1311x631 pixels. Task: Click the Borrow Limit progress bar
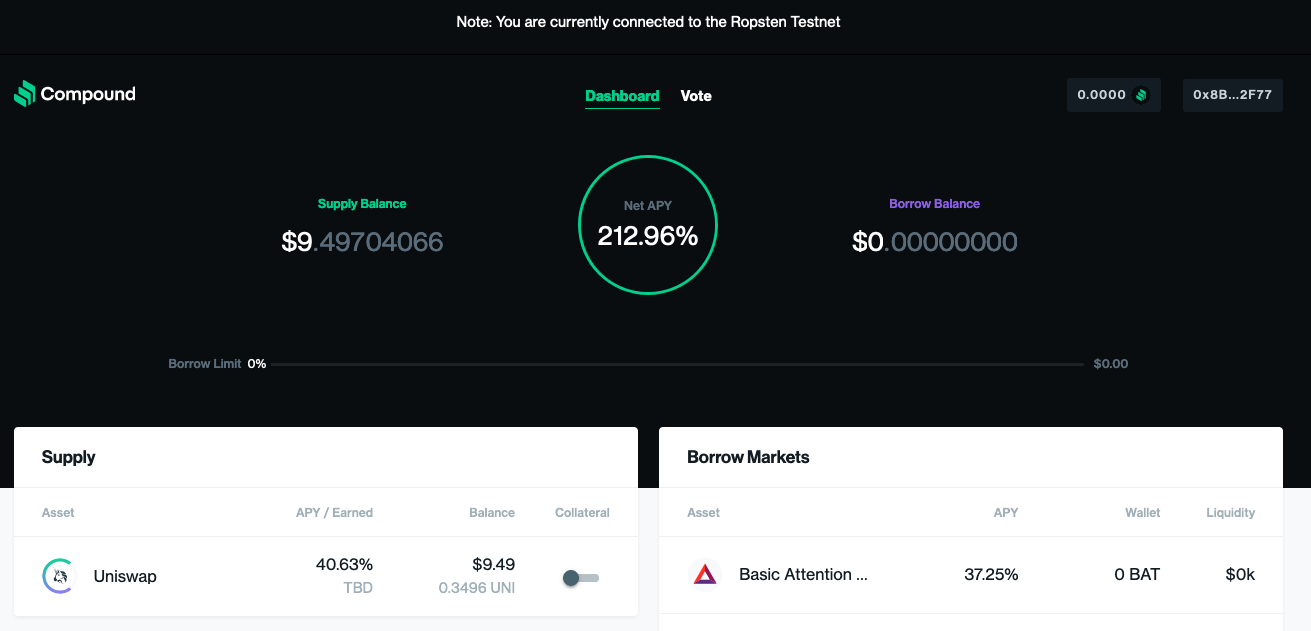[677, 364]
